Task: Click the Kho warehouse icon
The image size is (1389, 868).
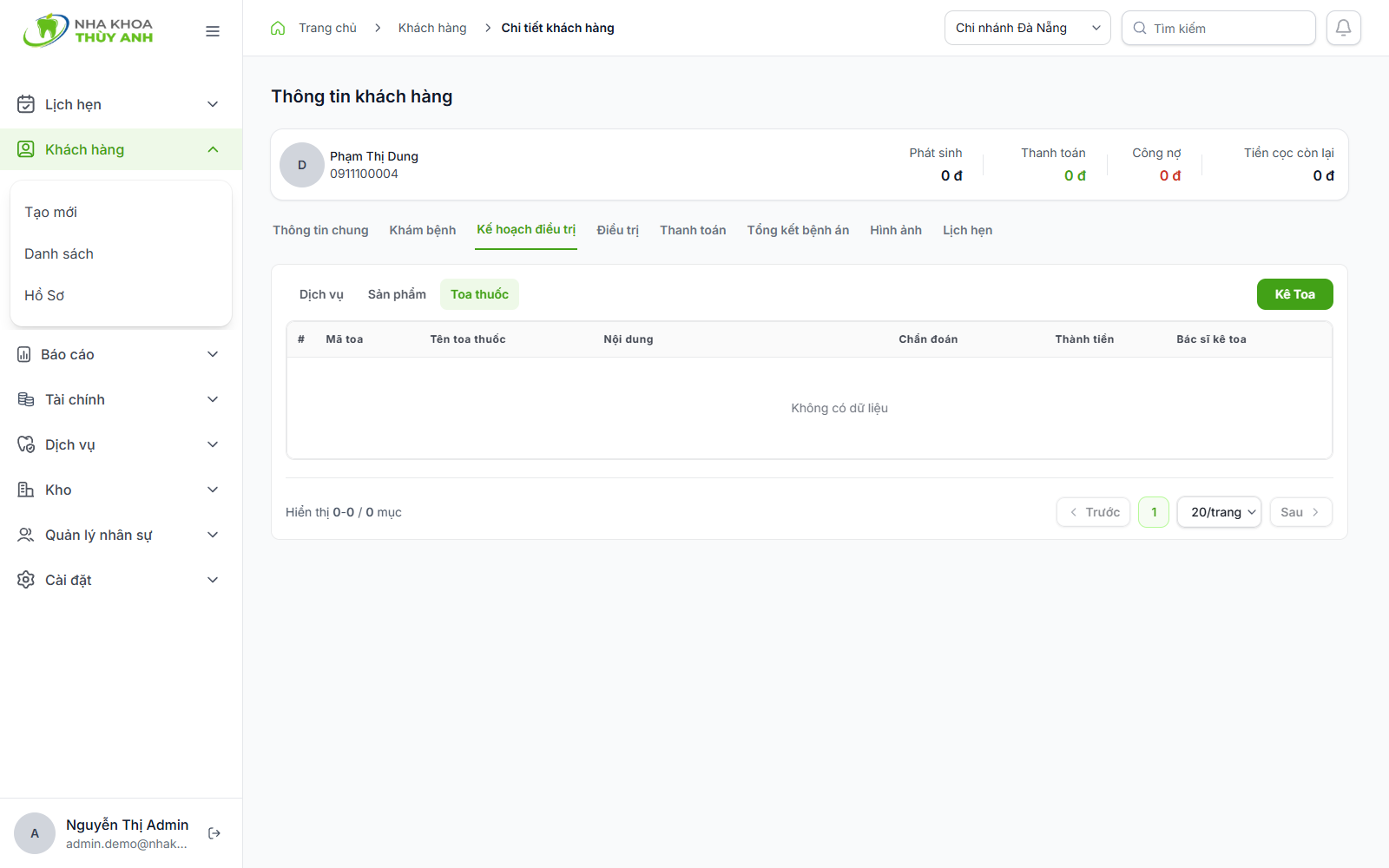Action: coord(26,490)
